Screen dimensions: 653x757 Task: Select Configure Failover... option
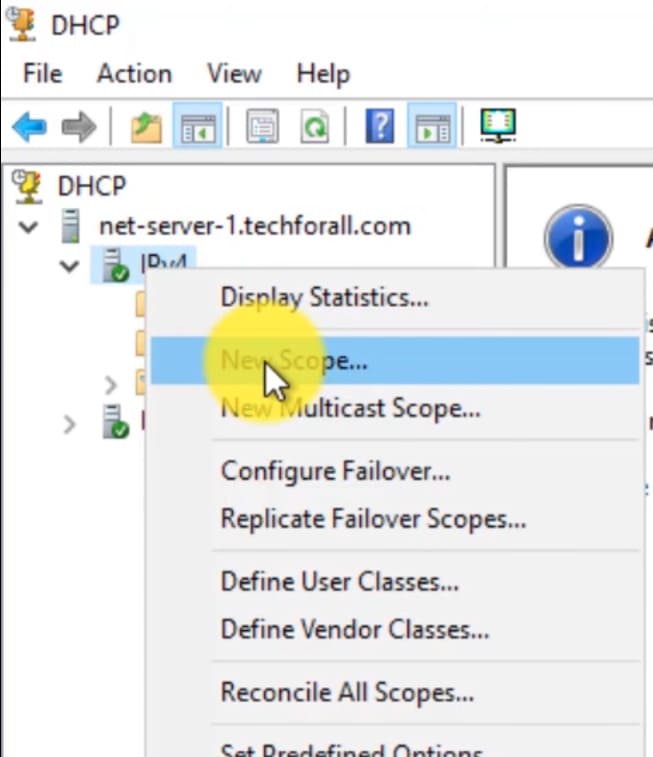coord(335,470)
